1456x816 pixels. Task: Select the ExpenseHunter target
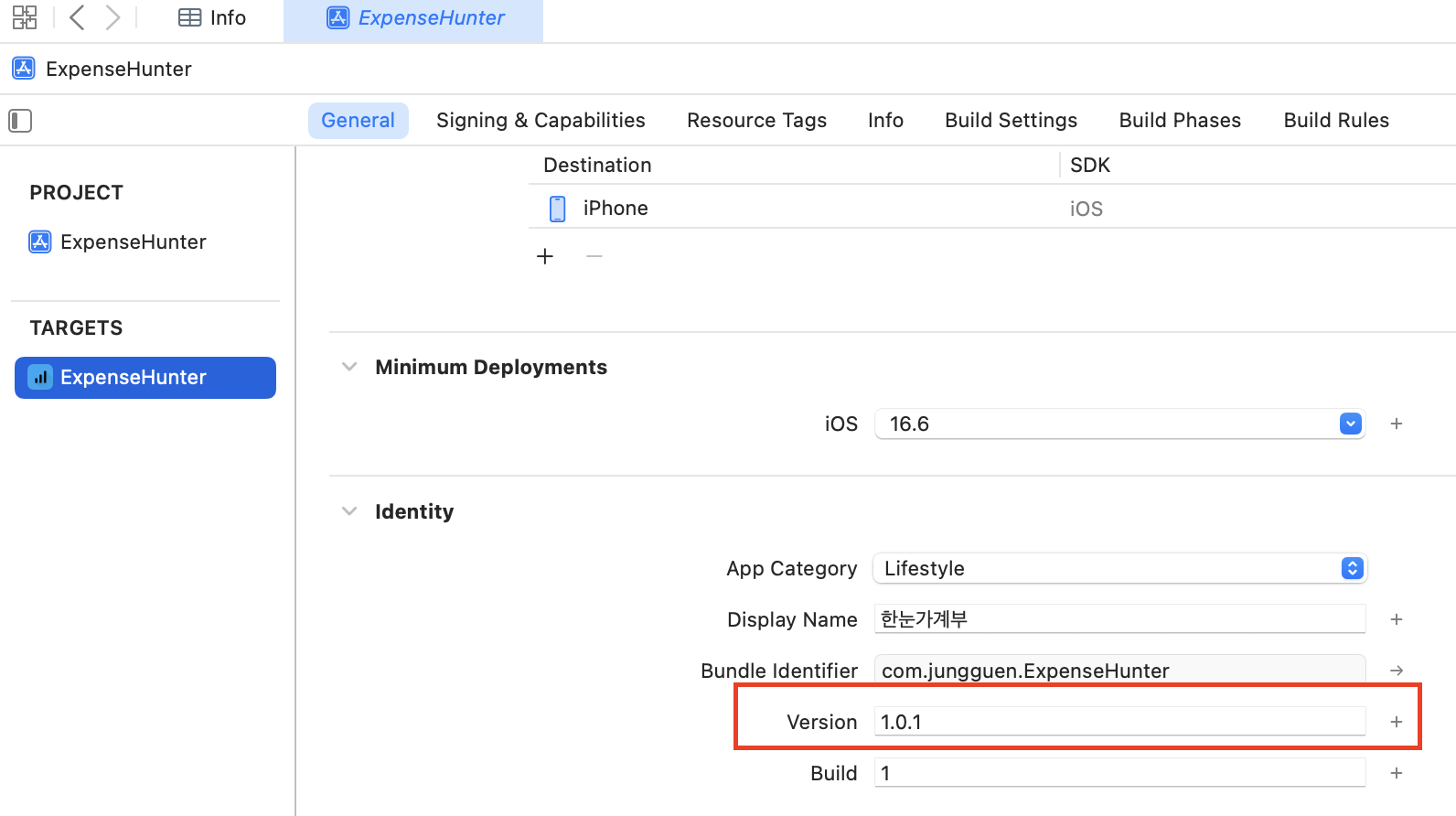145,378
